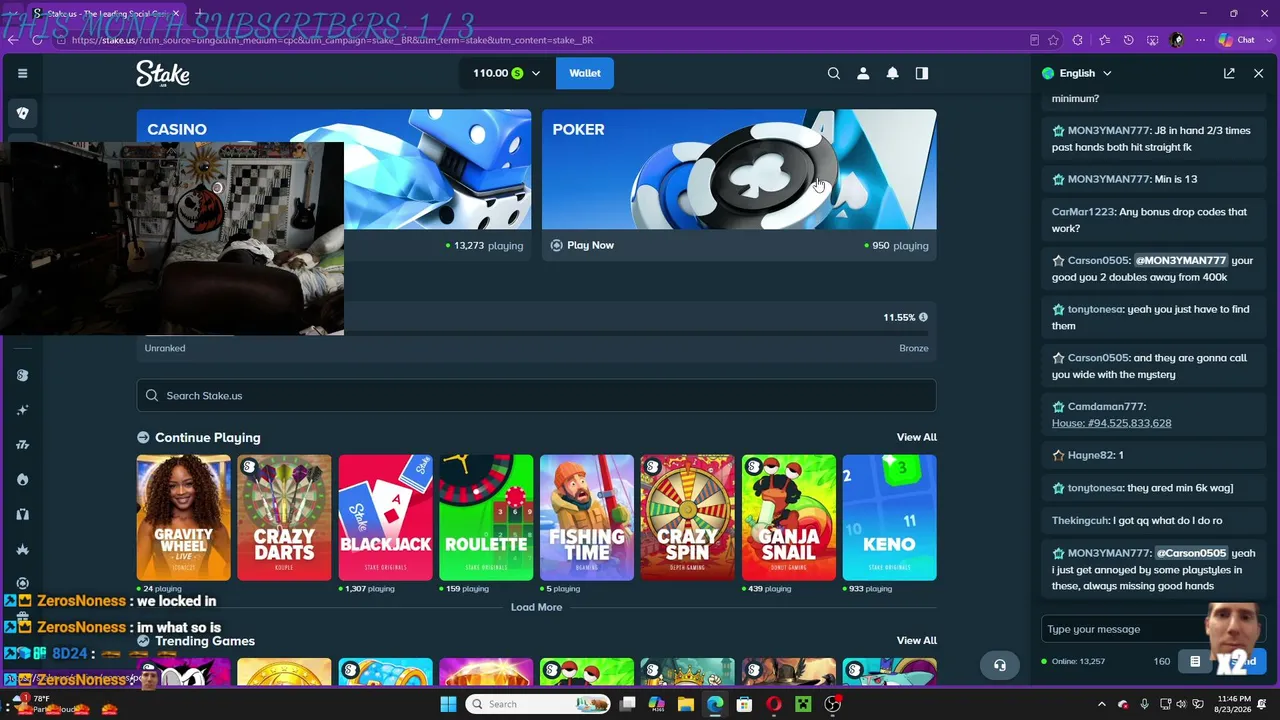Viewport: 1280px width, 720px height.
Task: Favorite this page with the star icon
Action: click(1053, 40)
